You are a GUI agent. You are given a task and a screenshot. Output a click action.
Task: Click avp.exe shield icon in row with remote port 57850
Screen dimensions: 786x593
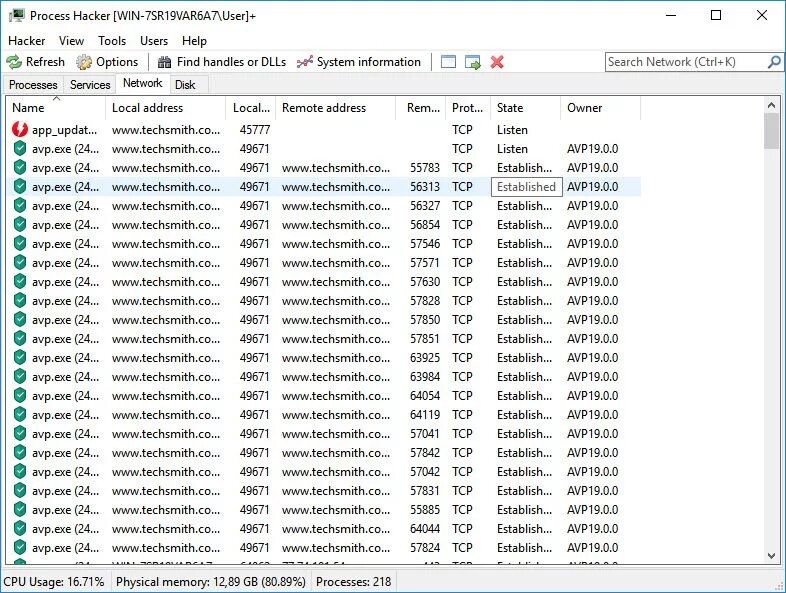(20, 320)
